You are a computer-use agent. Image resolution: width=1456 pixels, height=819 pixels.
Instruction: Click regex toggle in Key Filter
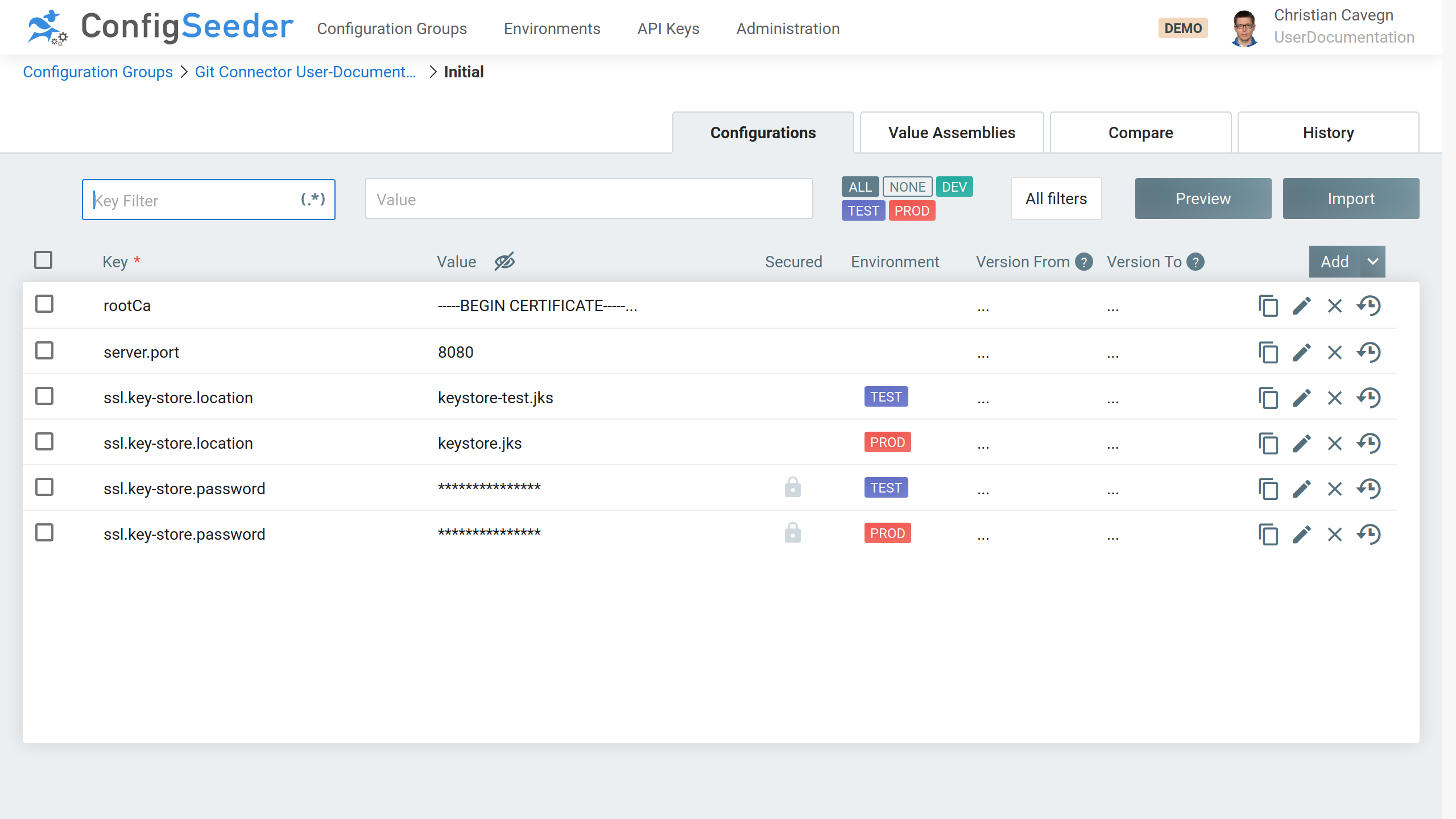pyautogui.click(x=313, y=199)
